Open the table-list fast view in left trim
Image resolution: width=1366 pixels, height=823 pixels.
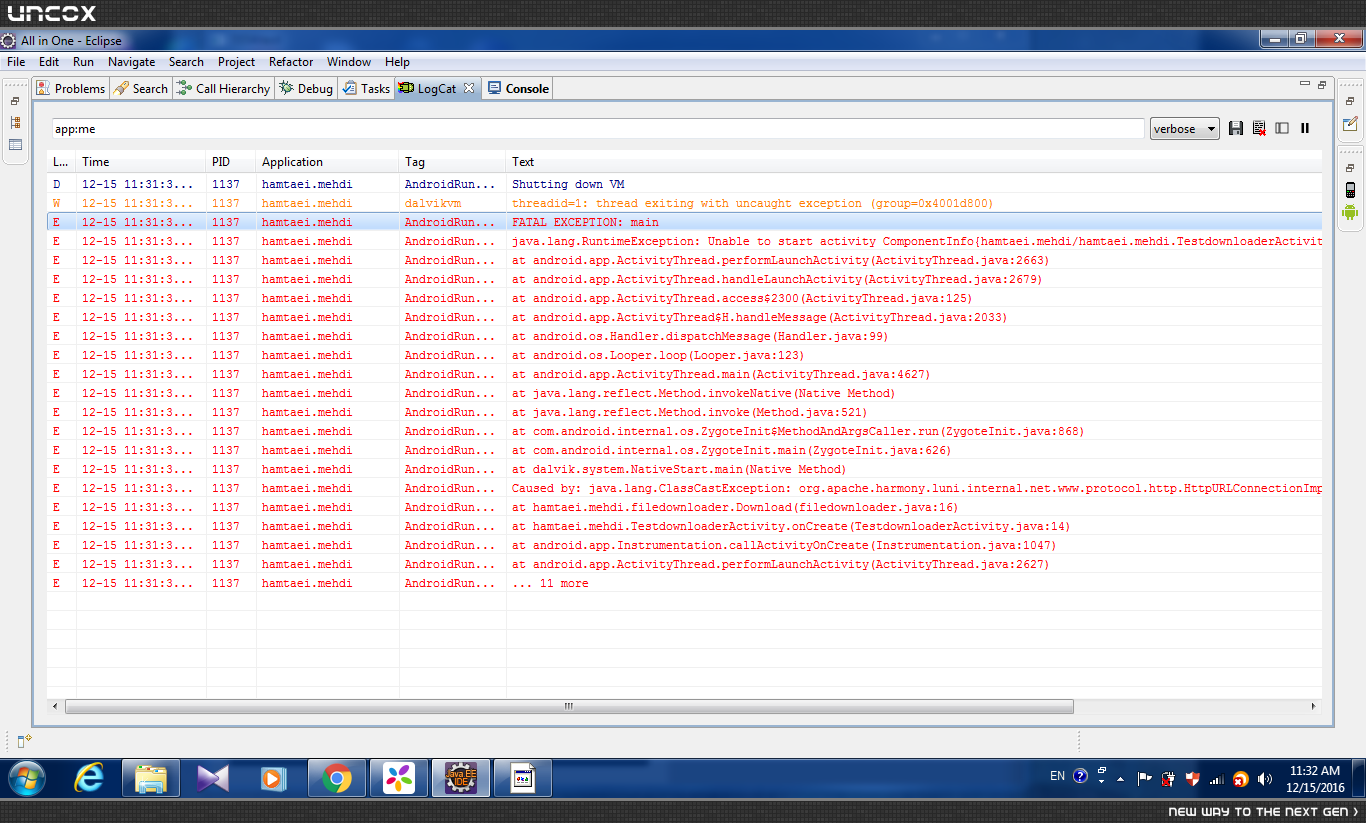(15, 145)
